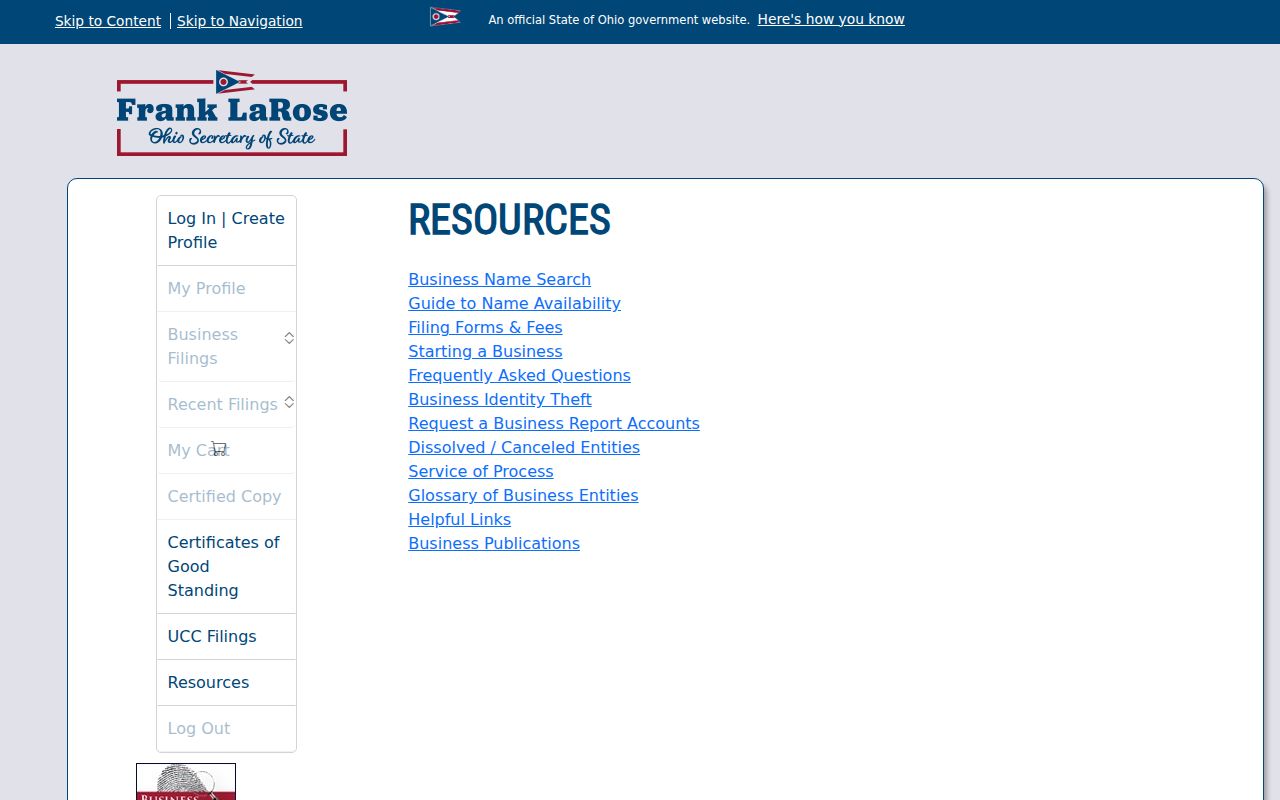
Task: View Frequently Asked Questions link
Action: click(519, 375)
